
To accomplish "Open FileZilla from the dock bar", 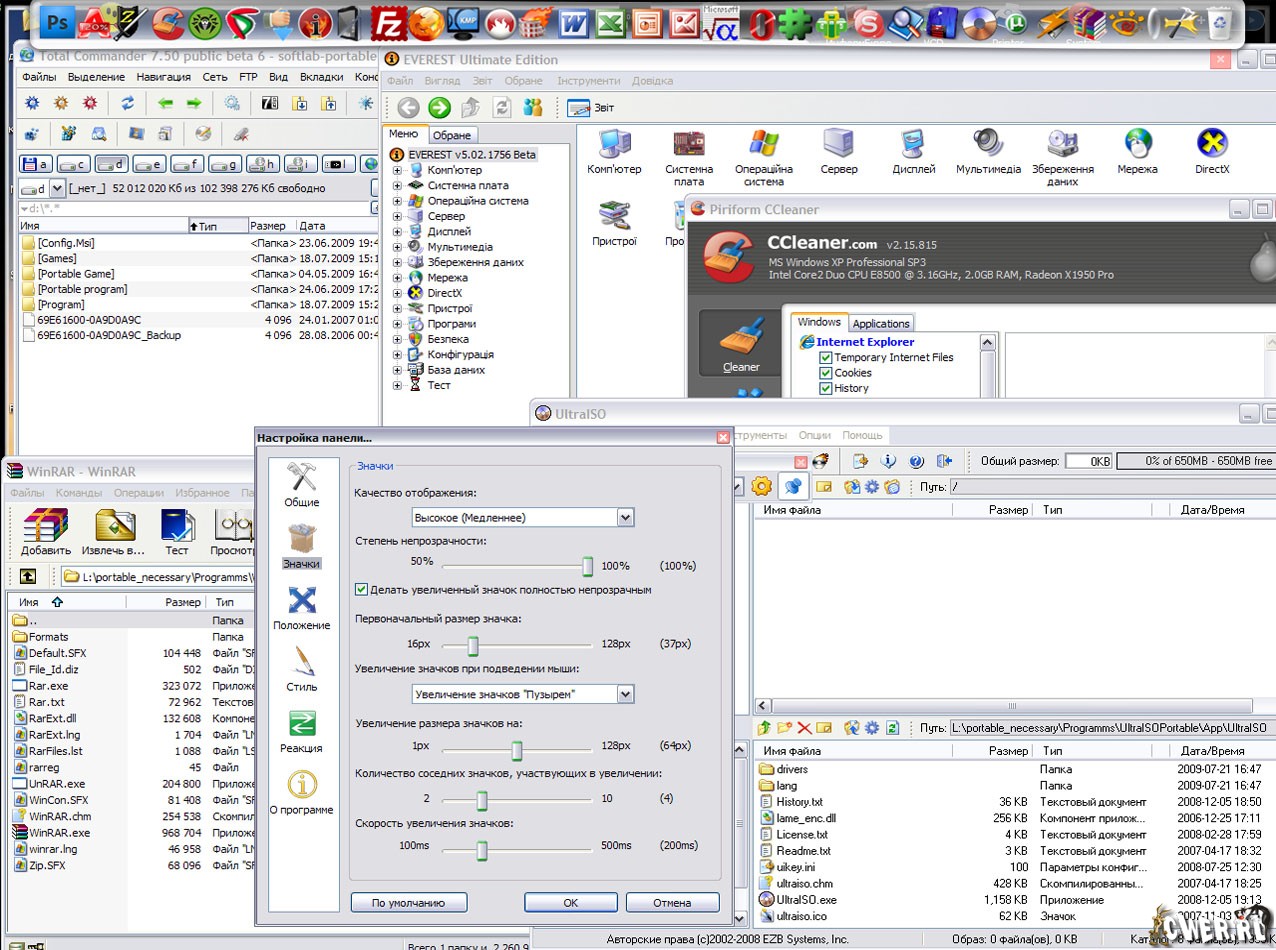I will [387, 23].
